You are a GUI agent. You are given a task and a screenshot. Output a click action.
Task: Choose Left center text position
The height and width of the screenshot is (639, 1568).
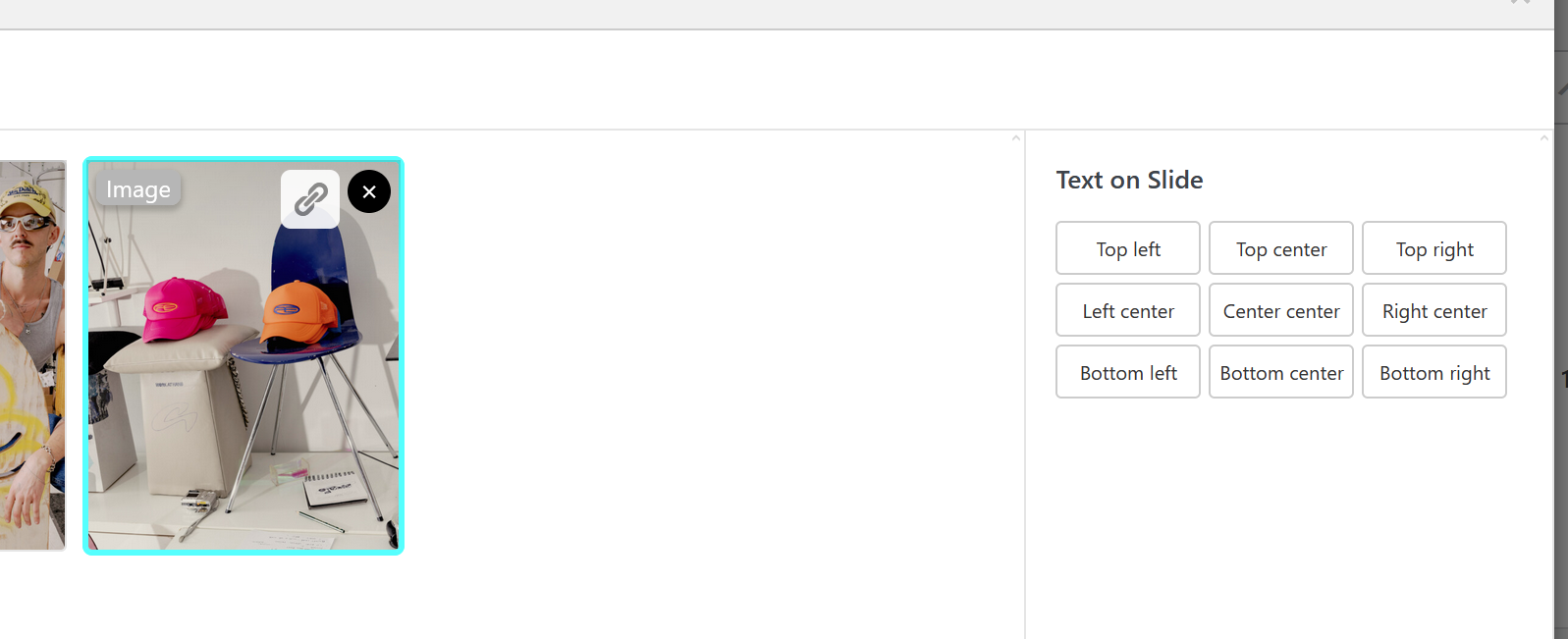coord(1128,310)
